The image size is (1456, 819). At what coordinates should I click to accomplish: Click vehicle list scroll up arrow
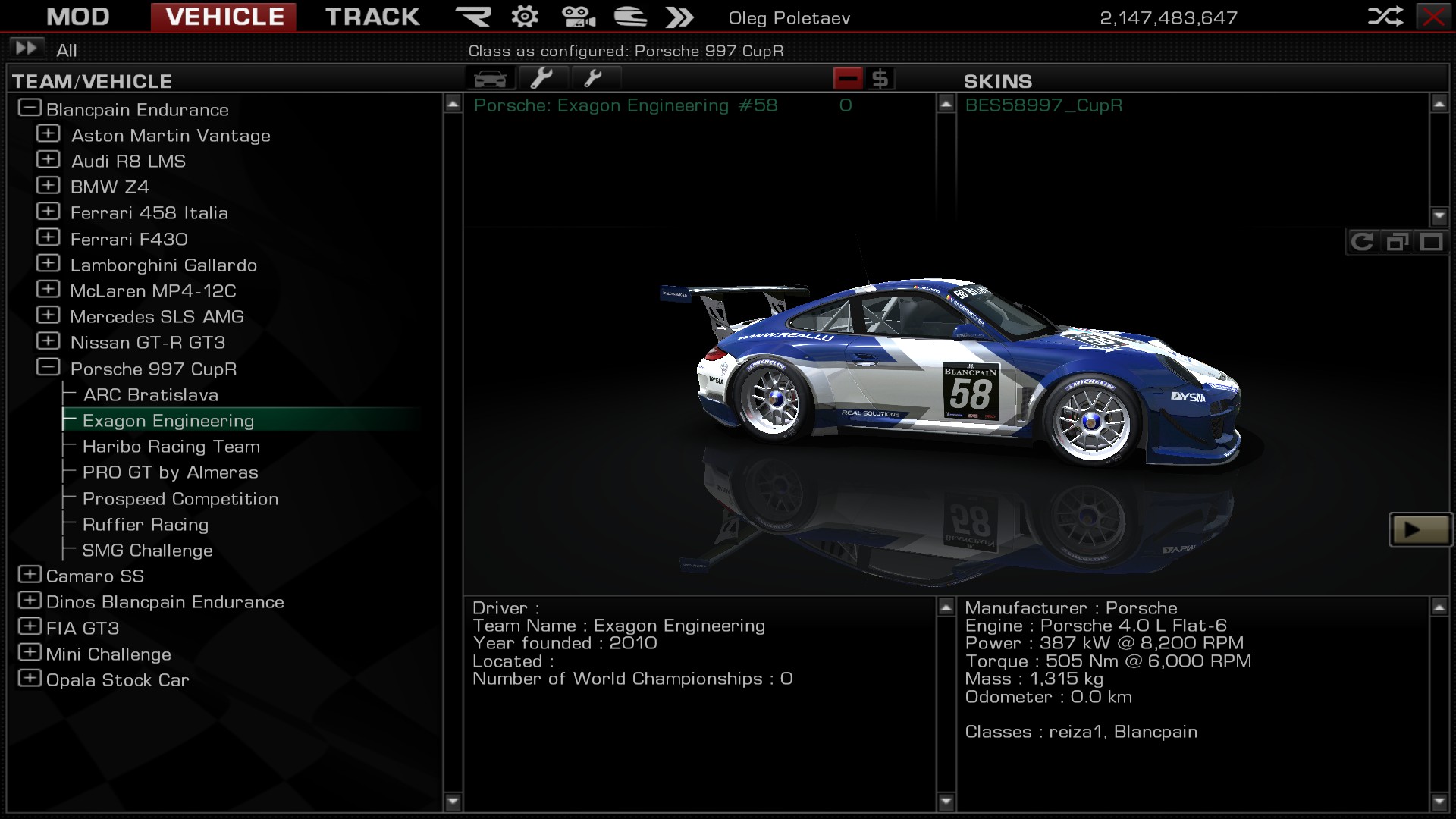(946, 104)
